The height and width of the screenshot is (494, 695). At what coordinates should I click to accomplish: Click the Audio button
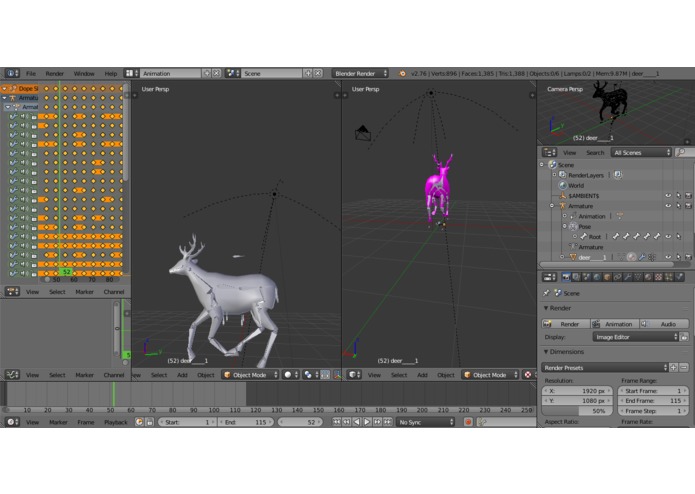[664, 324]
